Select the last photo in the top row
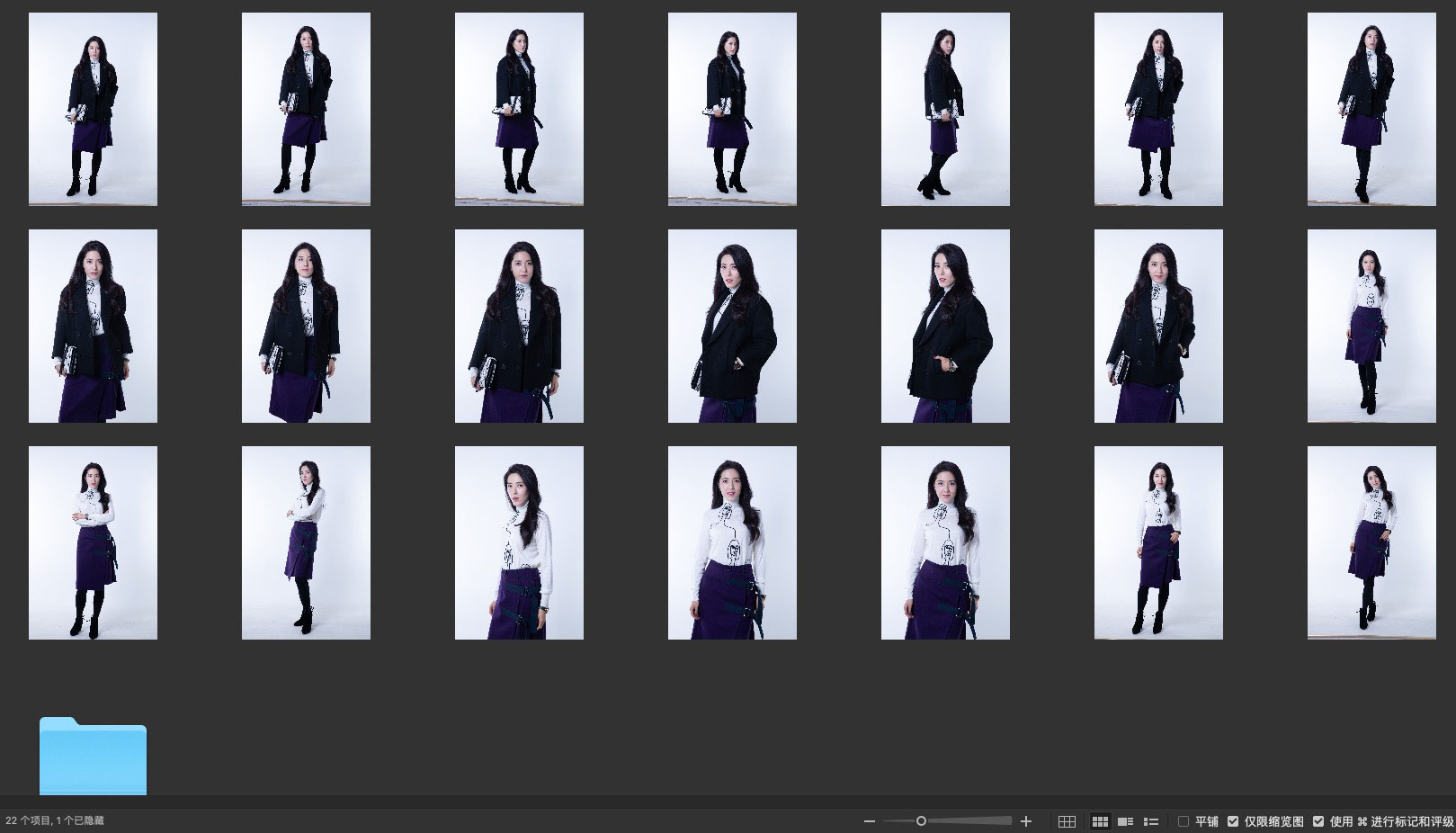 (x=1371, y=109)
